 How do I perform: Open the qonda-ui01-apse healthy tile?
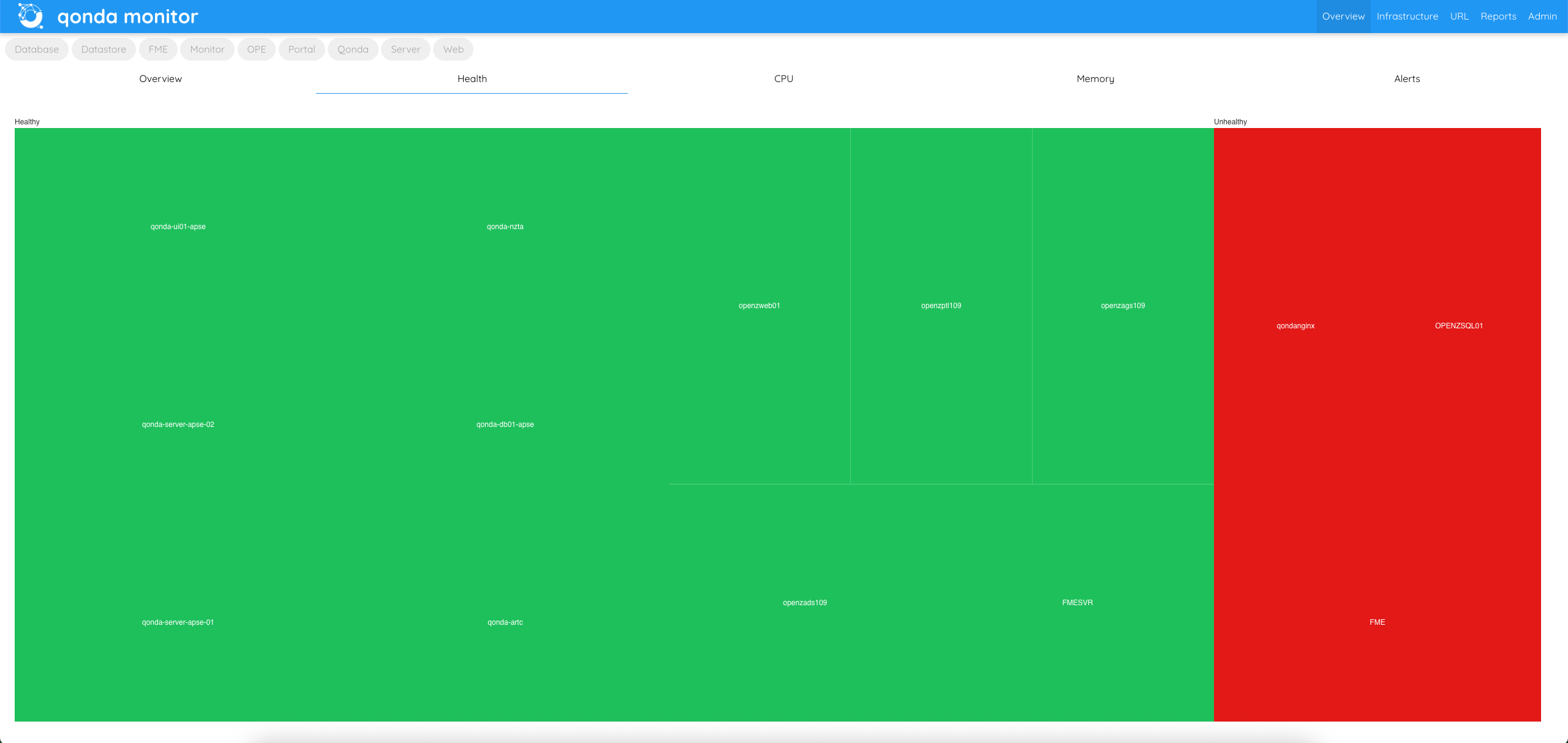178,226
